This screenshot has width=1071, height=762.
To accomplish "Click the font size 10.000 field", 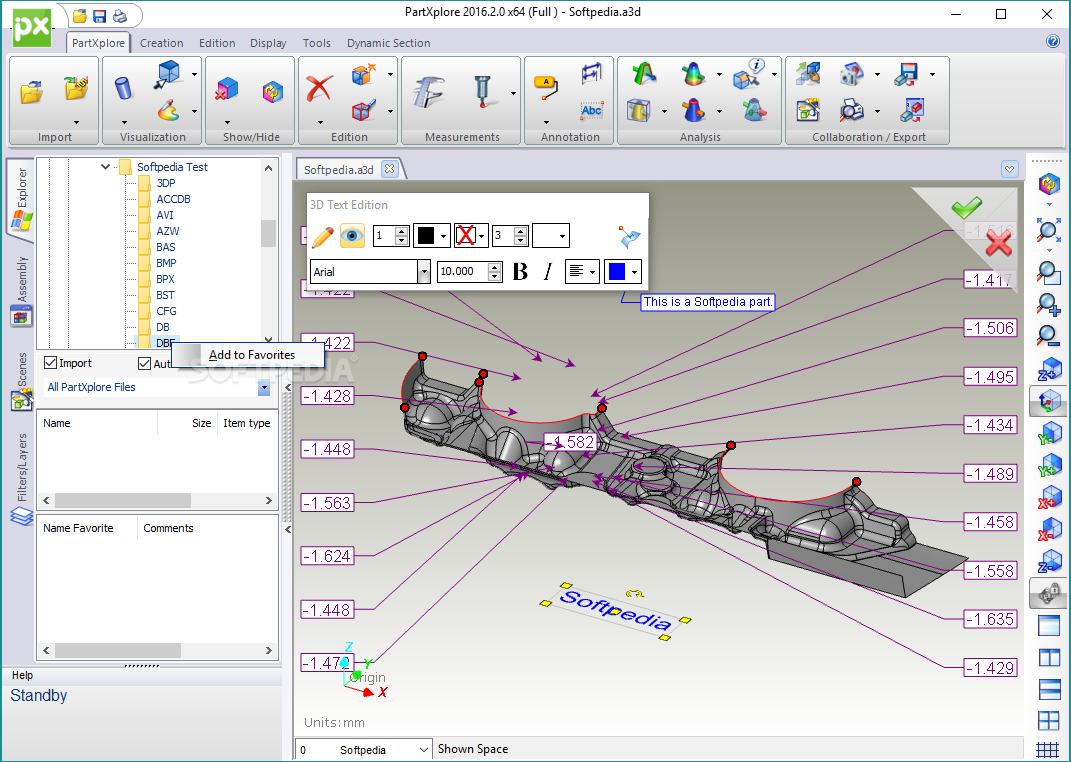I will [x=463, y=272].
